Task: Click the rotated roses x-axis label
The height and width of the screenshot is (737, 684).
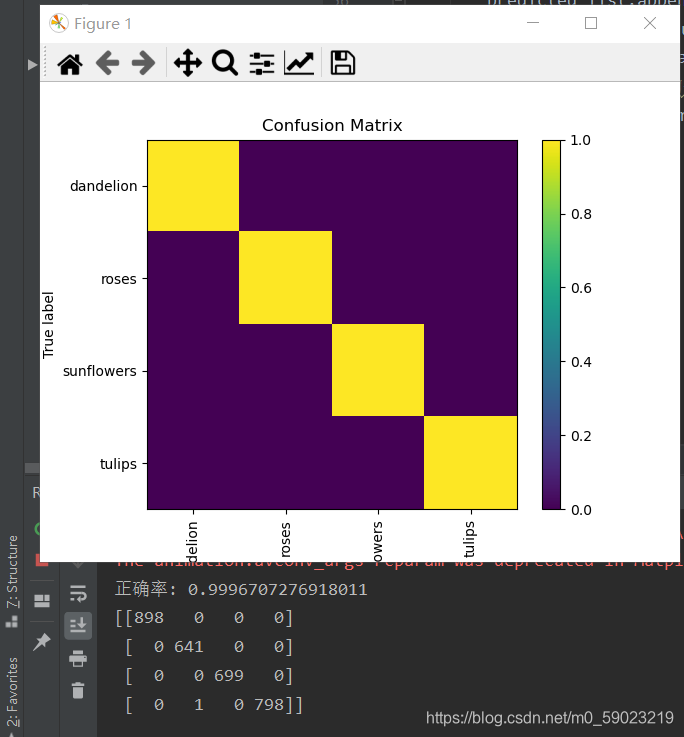Action: pyautogui.click(x=285, y=540)
